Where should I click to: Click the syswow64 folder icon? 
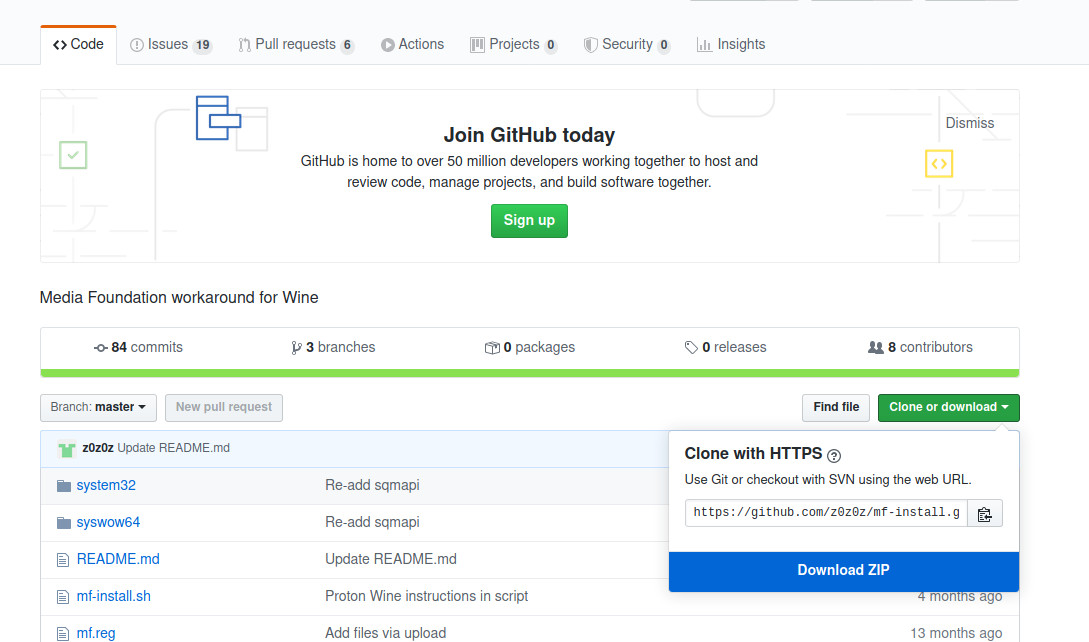click(64, 522)
